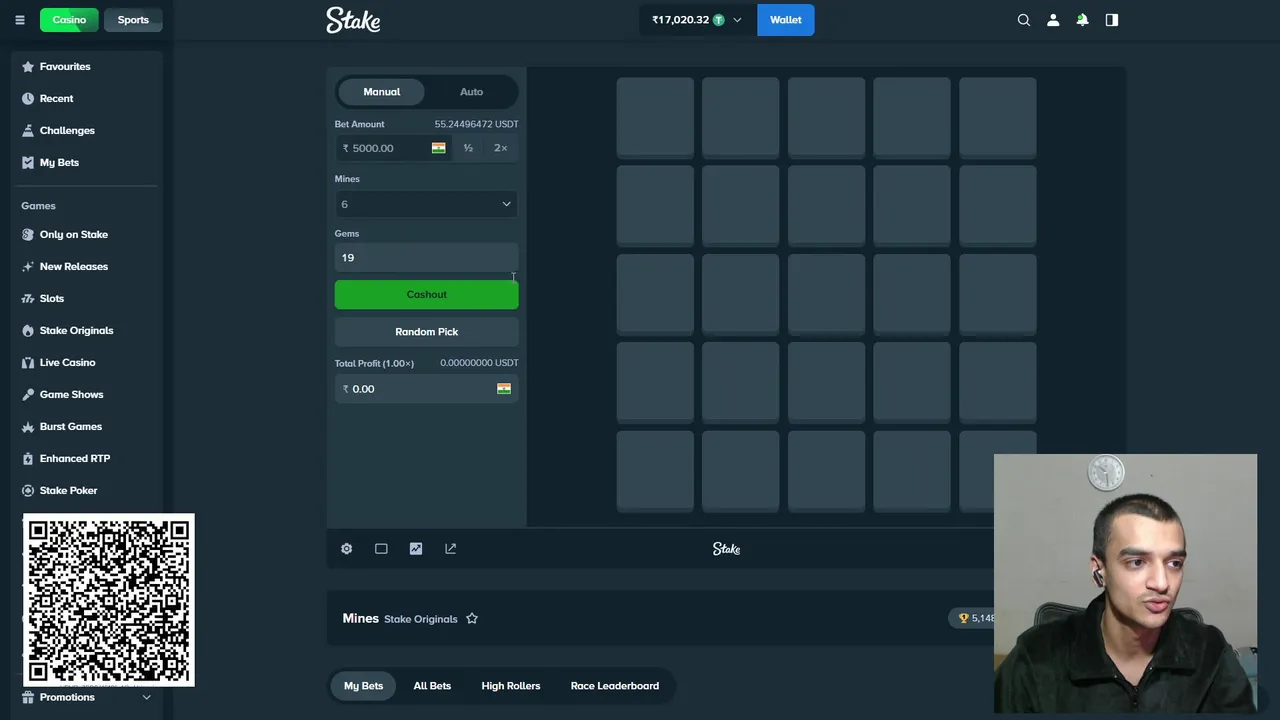
Task: Open live stats chart icon
Action: coord(416,549)
